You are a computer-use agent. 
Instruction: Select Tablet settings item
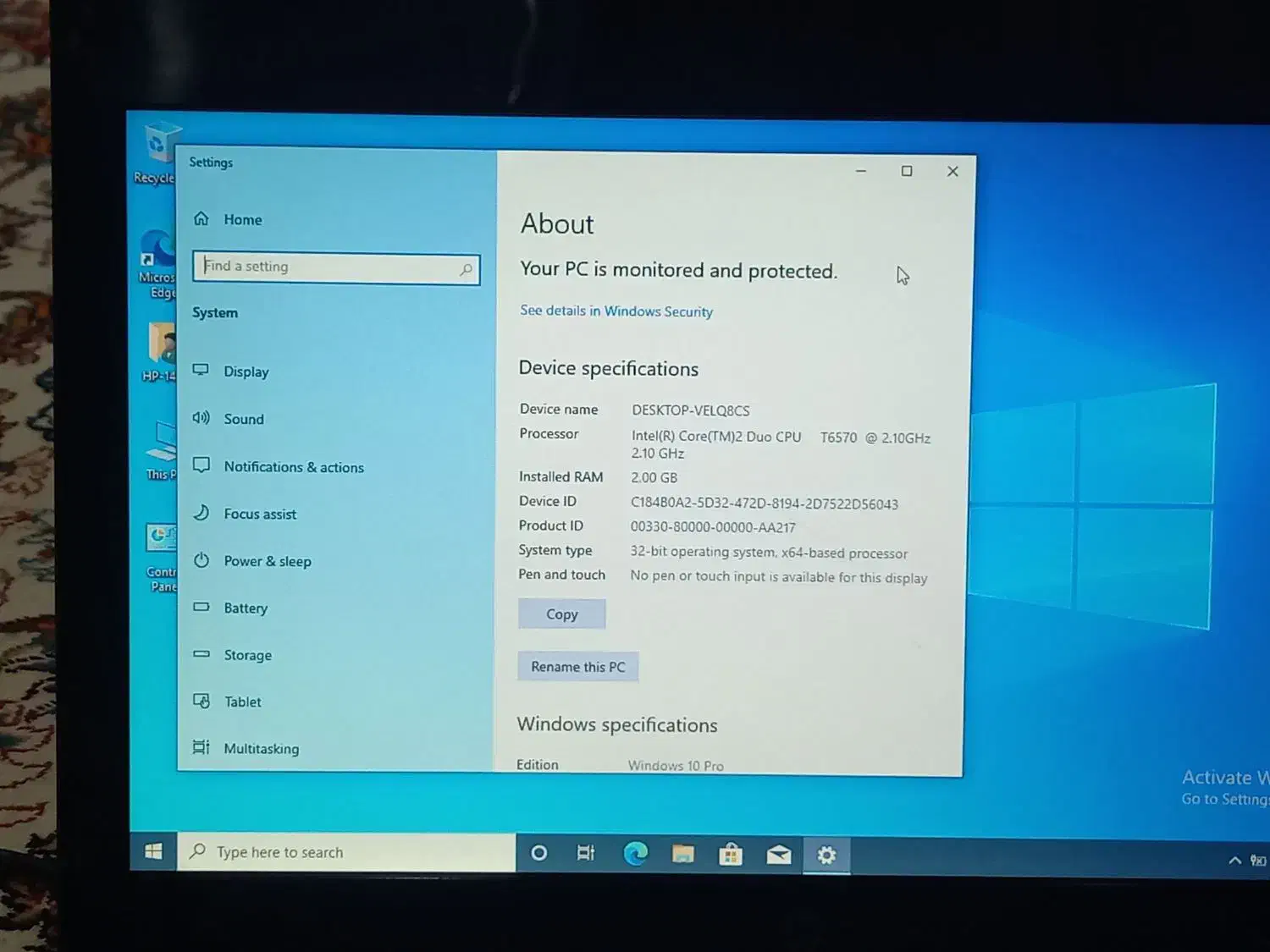pyautogui.click(x=242, y=702)
